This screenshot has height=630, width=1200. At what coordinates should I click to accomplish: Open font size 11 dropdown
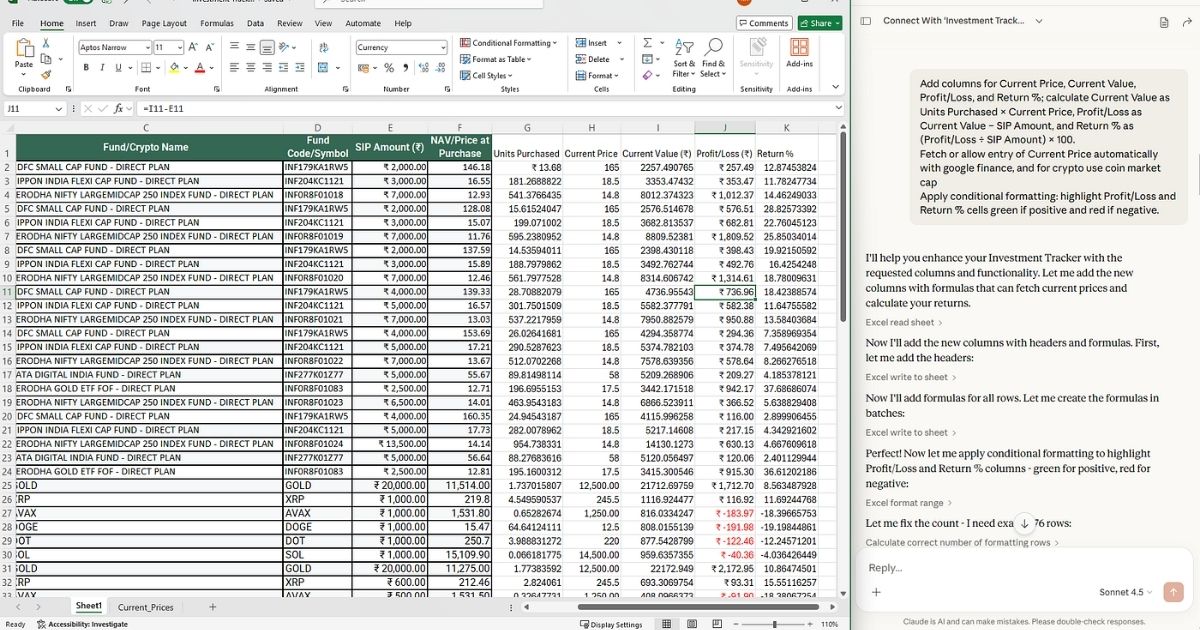pos(180,47)
